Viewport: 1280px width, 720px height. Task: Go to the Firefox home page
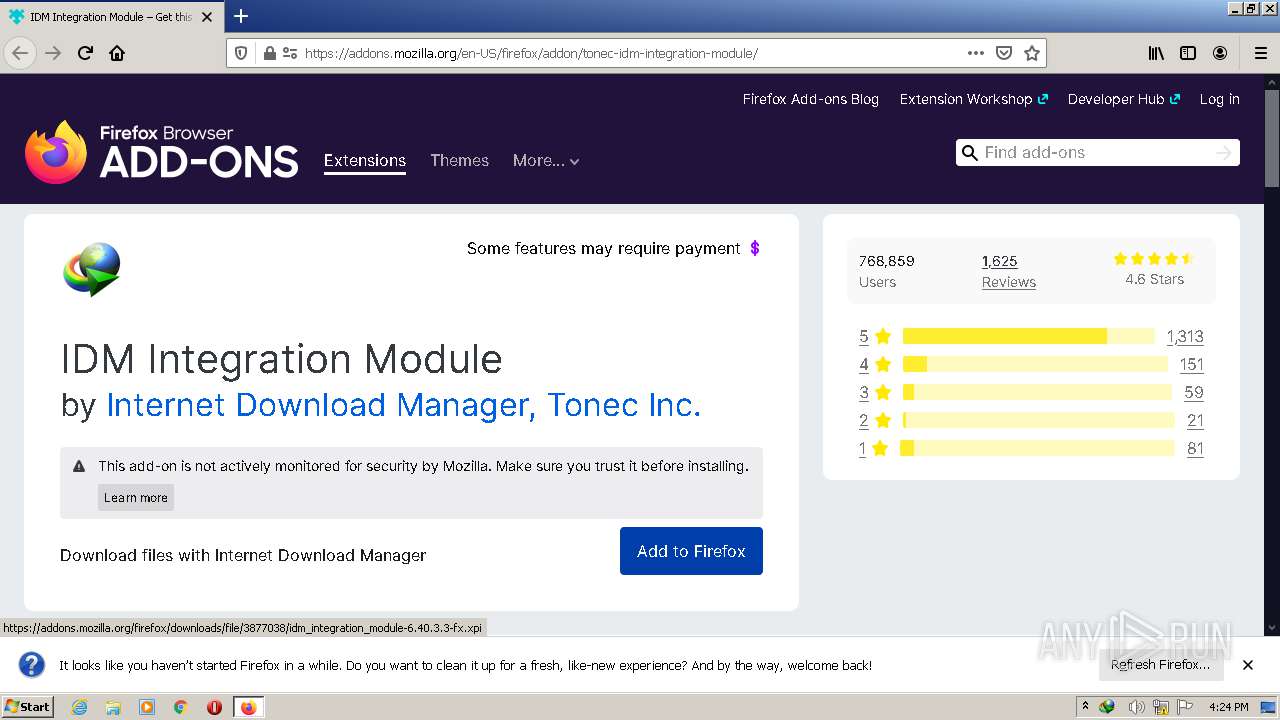117,53
